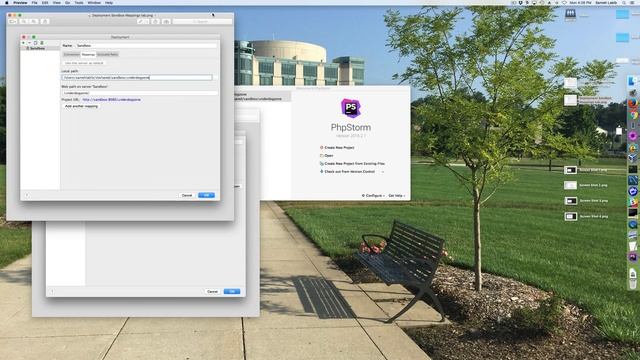The width and height of the screenshot is (640, 360).
Task: Open the Edit menu
Action: [x=45, y=2]
